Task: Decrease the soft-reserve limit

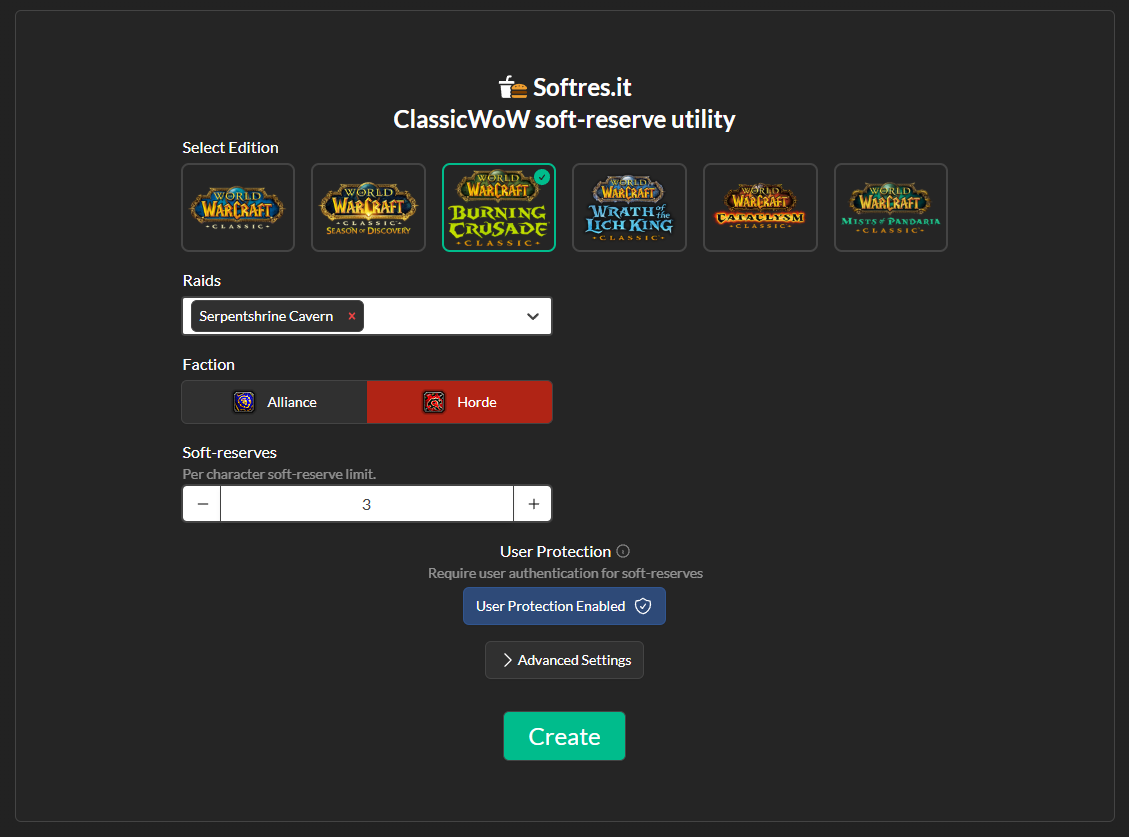Action: 202,503
